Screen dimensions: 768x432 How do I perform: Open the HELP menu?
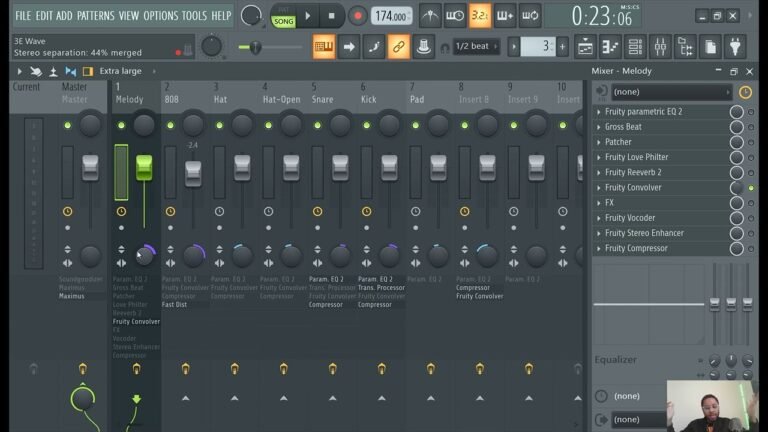coord(221,16)
